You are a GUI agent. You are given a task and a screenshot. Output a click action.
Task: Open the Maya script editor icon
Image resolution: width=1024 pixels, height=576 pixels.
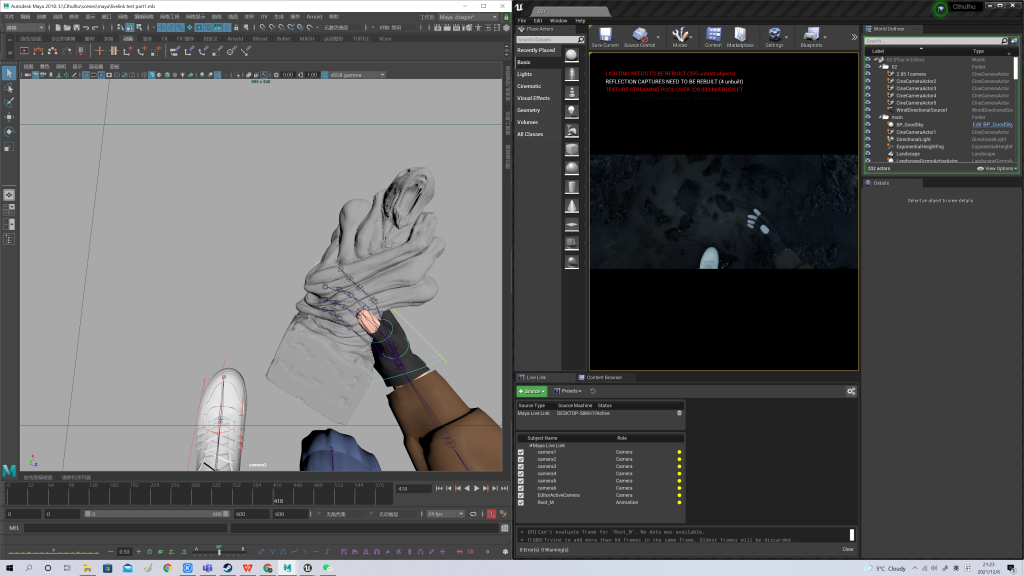505,528
